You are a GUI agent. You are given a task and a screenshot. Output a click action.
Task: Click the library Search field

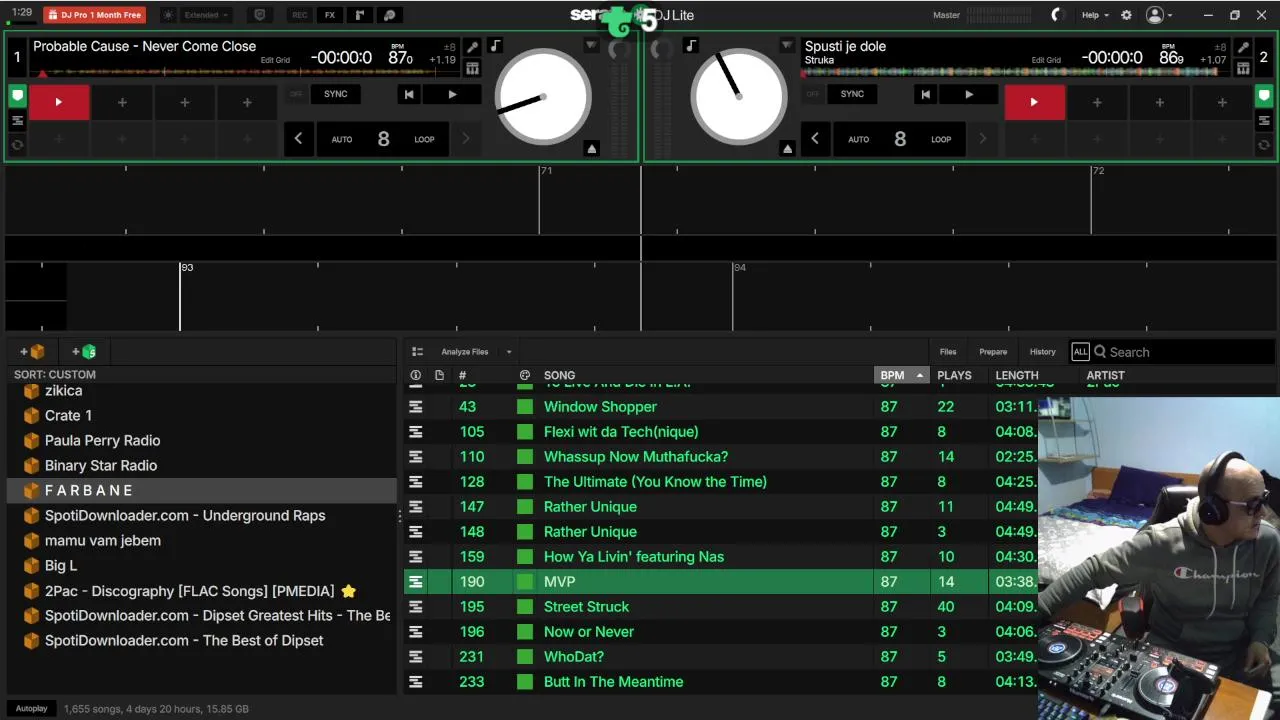click(x=1183, y=352)
